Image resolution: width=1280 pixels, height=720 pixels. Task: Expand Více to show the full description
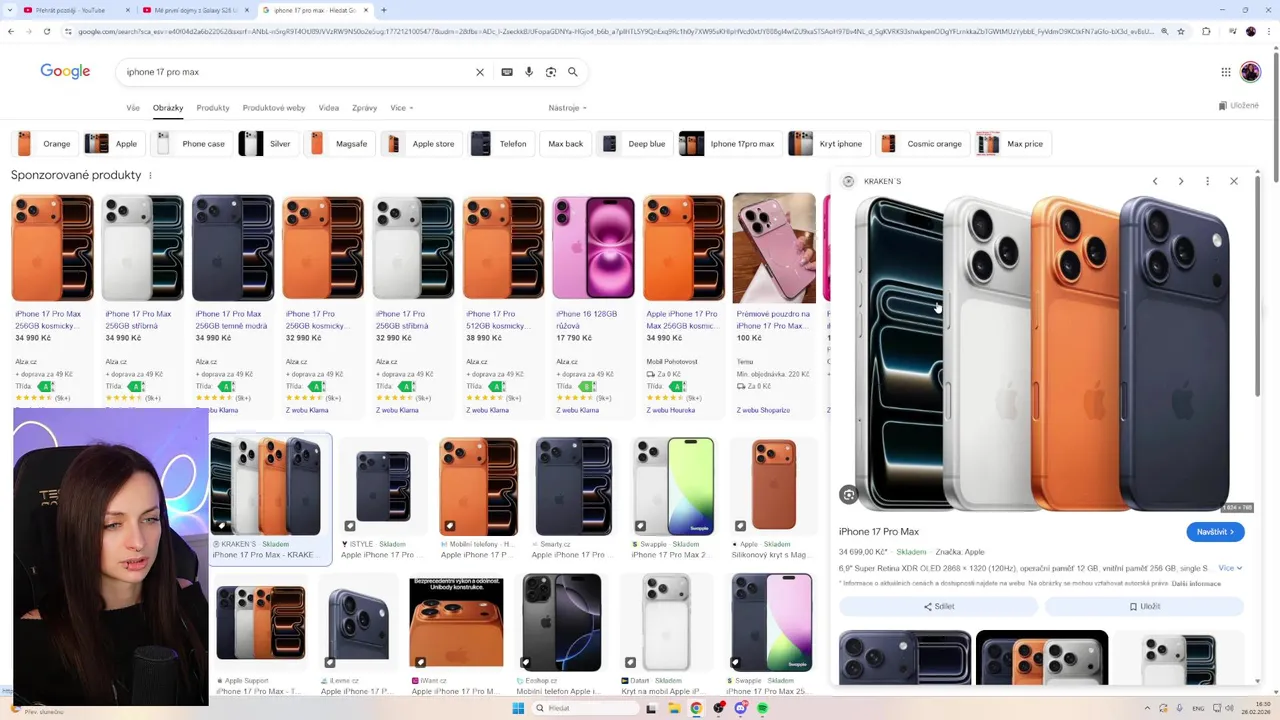1230,568
